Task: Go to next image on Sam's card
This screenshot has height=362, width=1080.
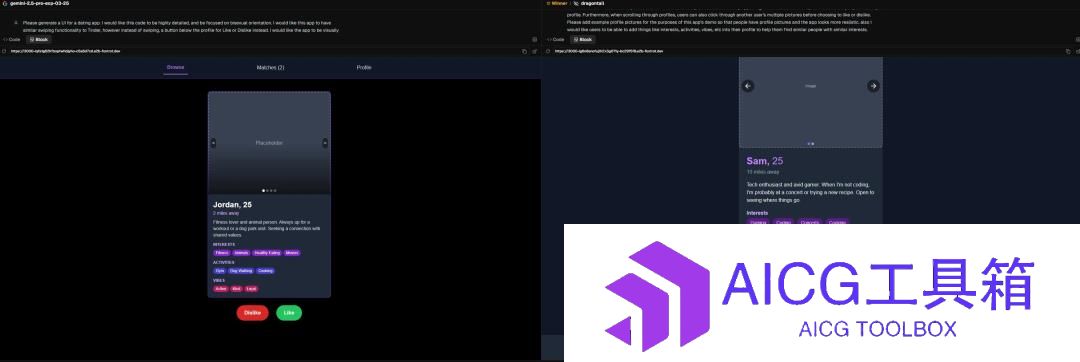Action: [873, 86]
